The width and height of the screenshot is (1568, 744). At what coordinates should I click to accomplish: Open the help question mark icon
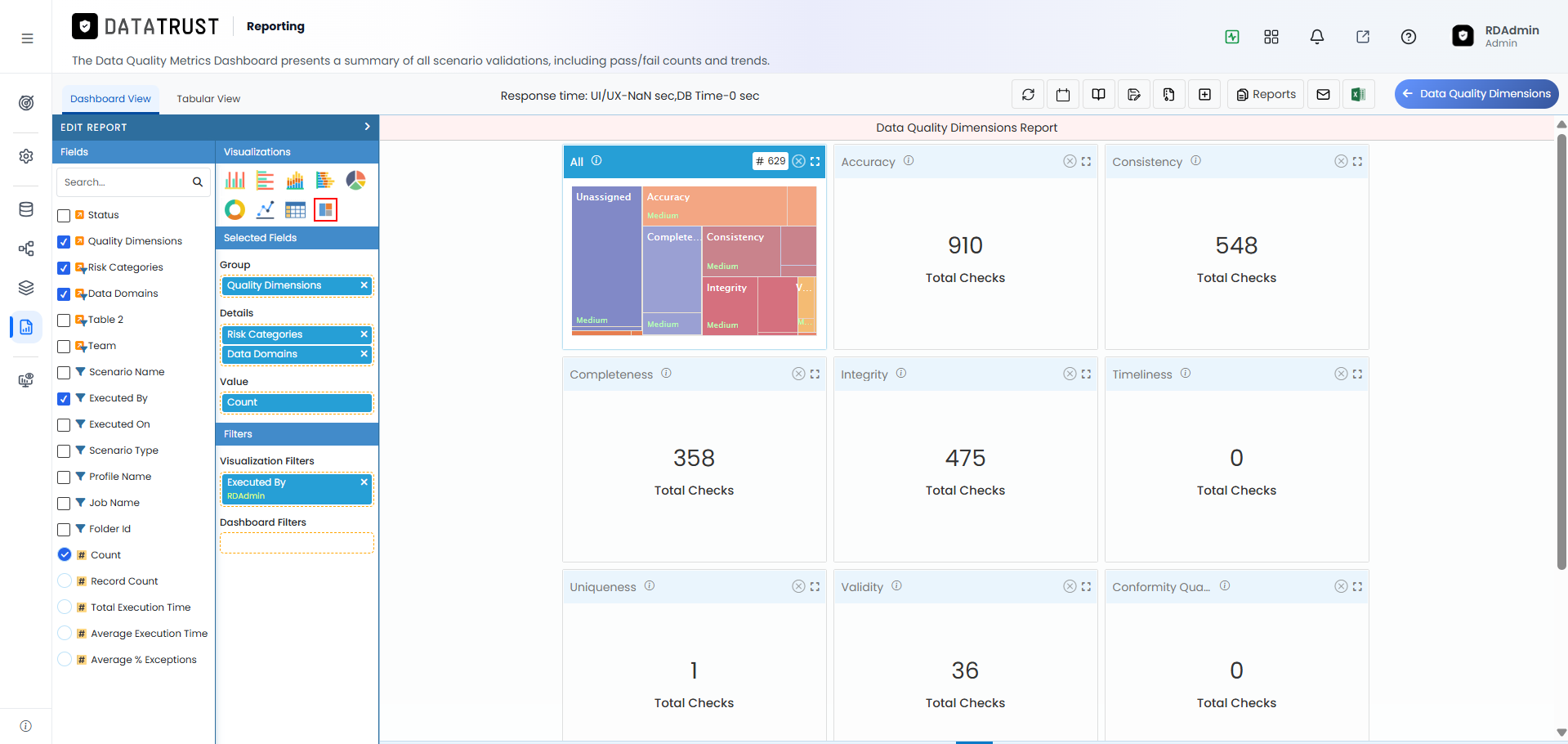(1409, 37)
